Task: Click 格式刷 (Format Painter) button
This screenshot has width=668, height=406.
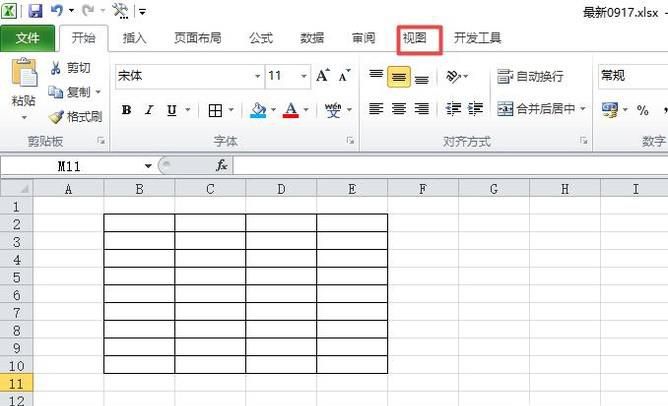Action: (76, 116)
